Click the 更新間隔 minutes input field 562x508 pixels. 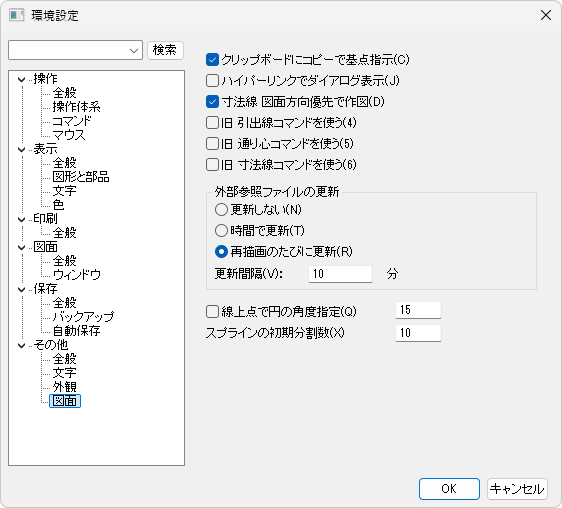(340, 274)
